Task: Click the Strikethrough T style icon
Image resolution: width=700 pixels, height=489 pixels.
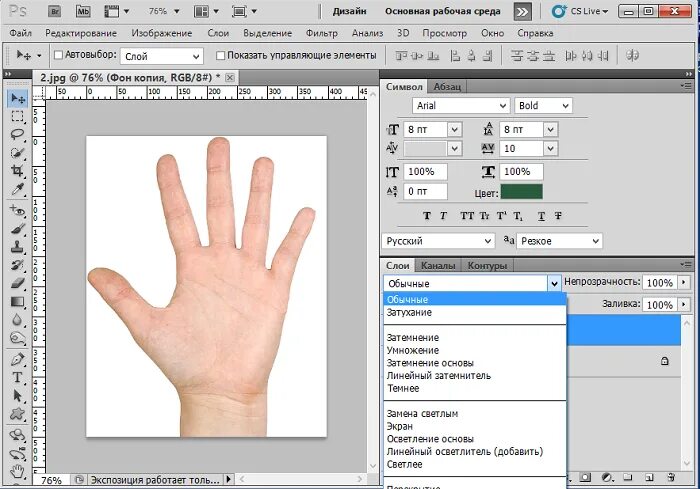Action: click(x=558, y=216)
